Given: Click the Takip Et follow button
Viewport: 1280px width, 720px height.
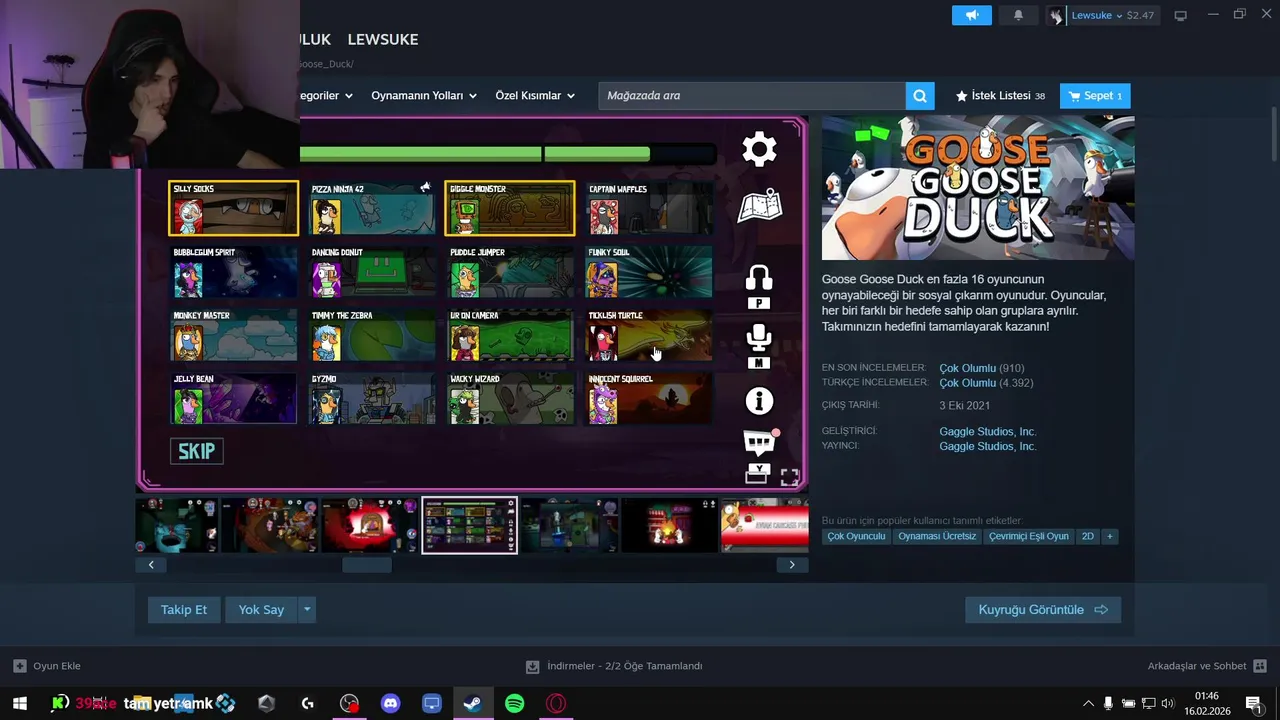Looking at the screenshot, I should 184,610.
